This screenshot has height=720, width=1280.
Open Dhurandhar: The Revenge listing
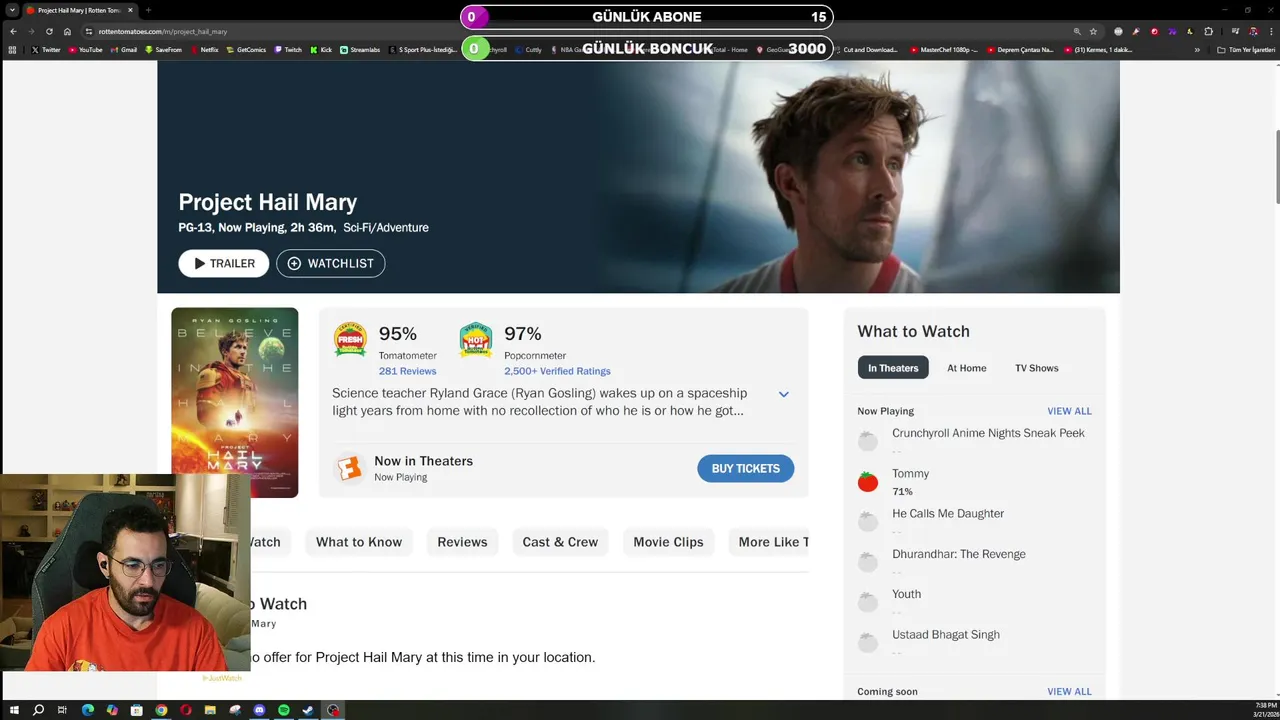(958, 554)
